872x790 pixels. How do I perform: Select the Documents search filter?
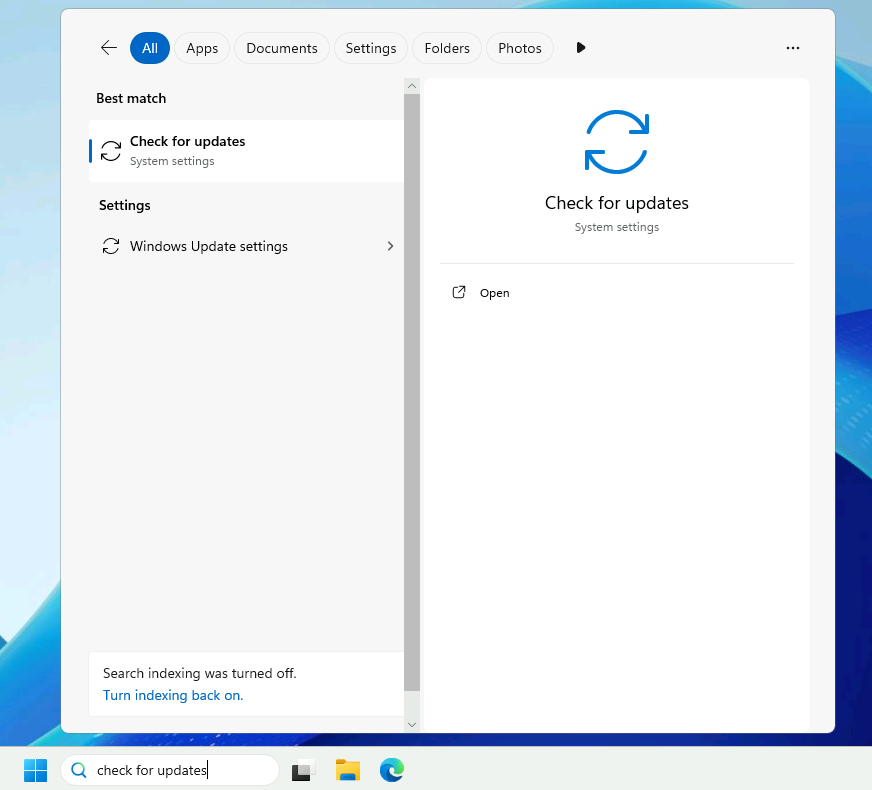click(281, 47)
